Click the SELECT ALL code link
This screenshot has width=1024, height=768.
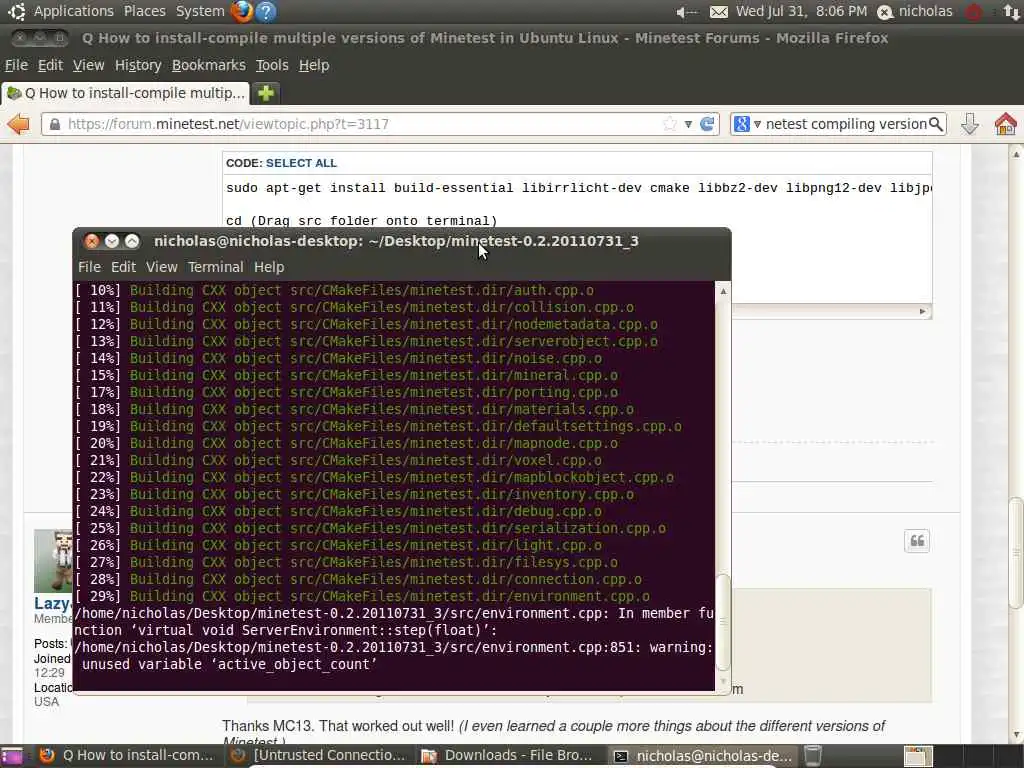pyautogui.click(x=301, y=163)
